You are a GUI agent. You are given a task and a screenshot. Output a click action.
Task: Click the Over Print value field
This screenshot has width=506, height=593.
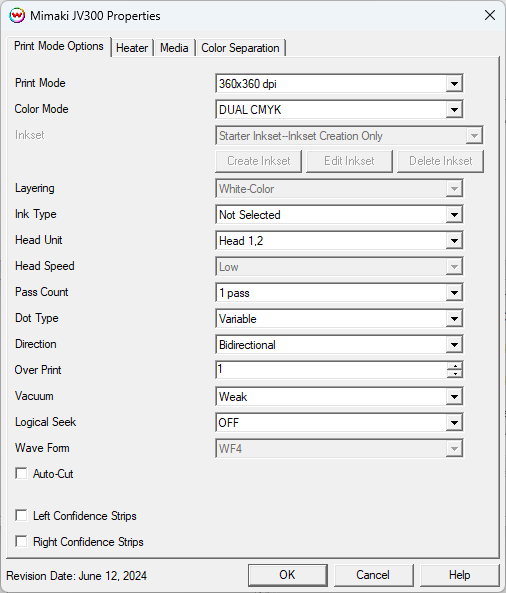[x=331, y=369]
